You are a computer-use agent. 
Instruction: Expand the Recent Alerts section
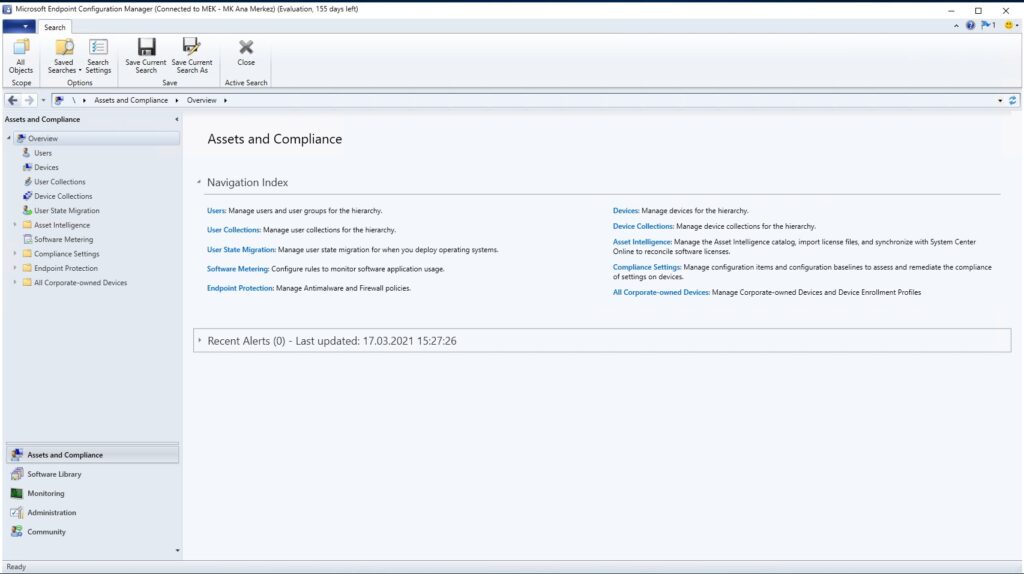point(200,341)
